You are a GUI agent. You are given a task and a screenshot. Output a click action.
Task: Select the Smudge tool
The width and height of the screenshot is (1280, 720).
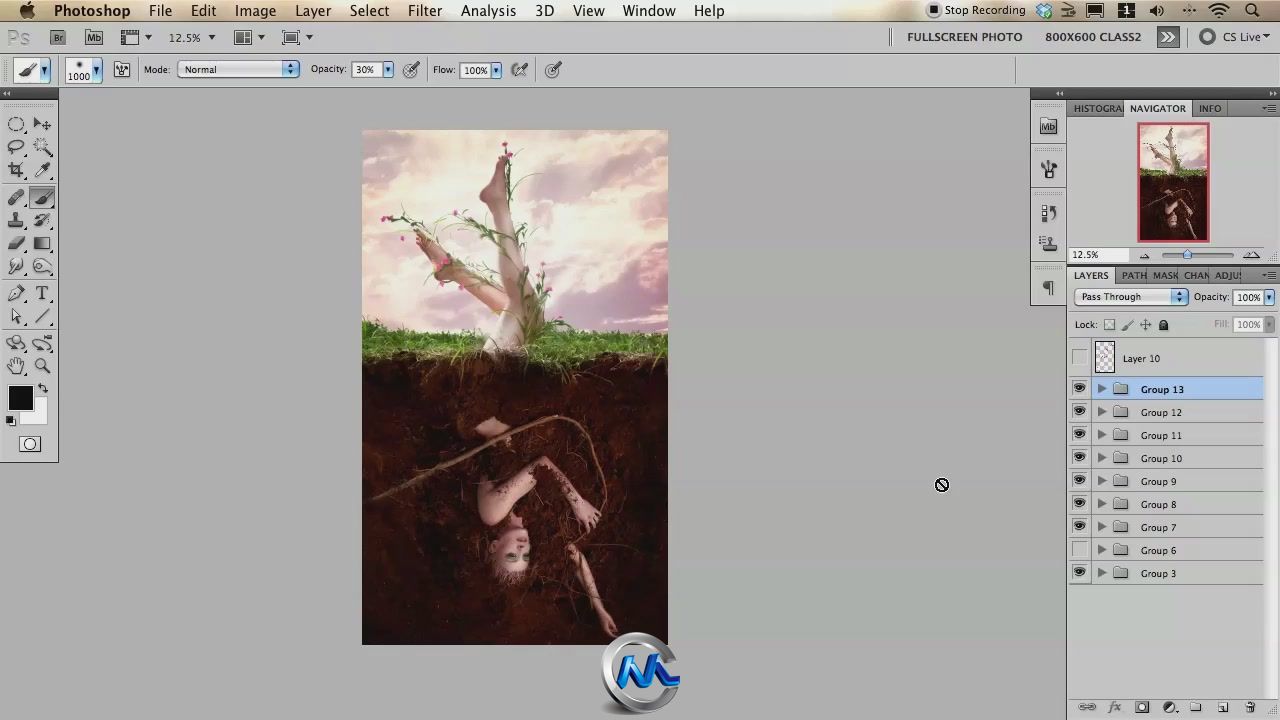pyautogui.click(x=17, y=267)
